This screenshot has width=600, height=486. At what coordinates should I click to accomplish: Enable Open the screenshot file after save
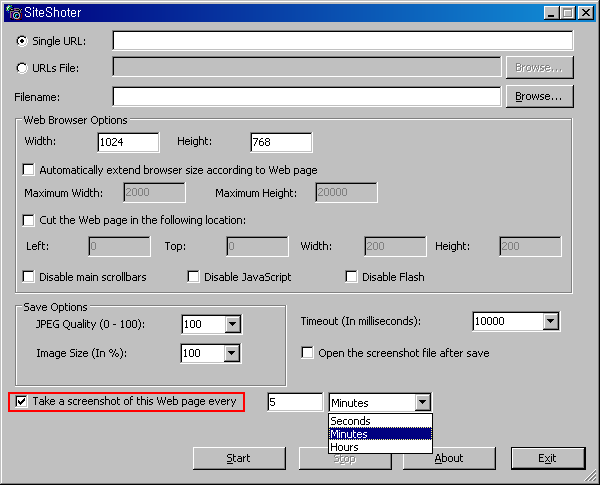[307, 353]
